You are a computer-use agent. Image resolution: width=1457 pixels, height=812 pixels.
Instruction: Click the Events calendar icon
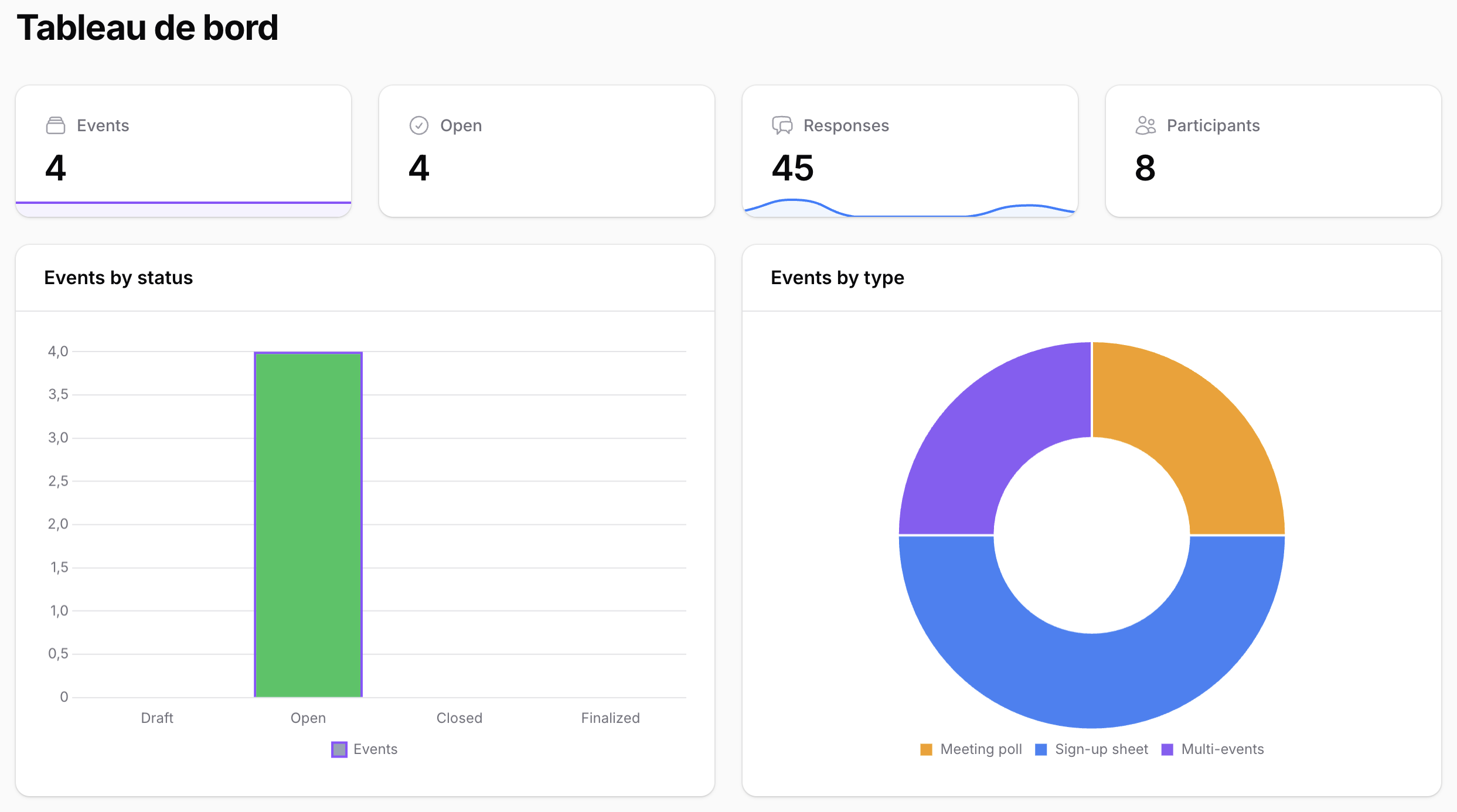click(x=55, y=125)
